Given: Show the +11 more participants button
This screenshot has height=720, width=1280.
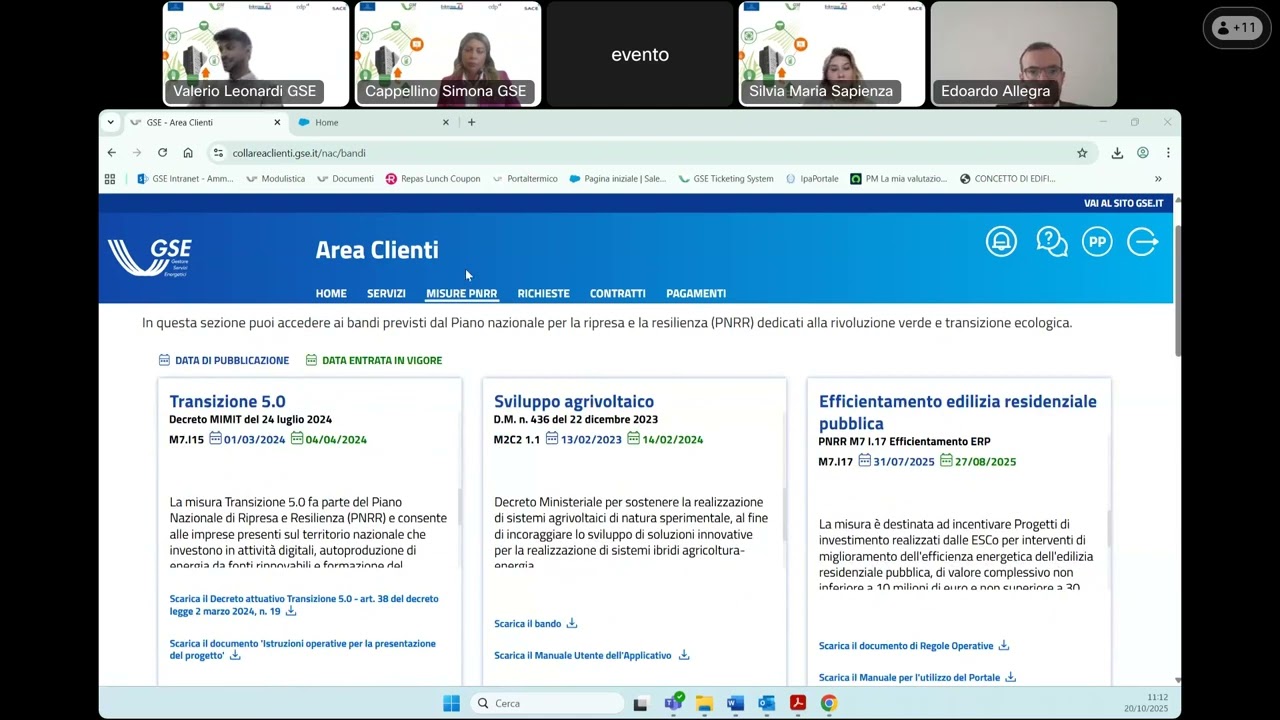Looking at the screenshot, I should (x=1237, y=28).
